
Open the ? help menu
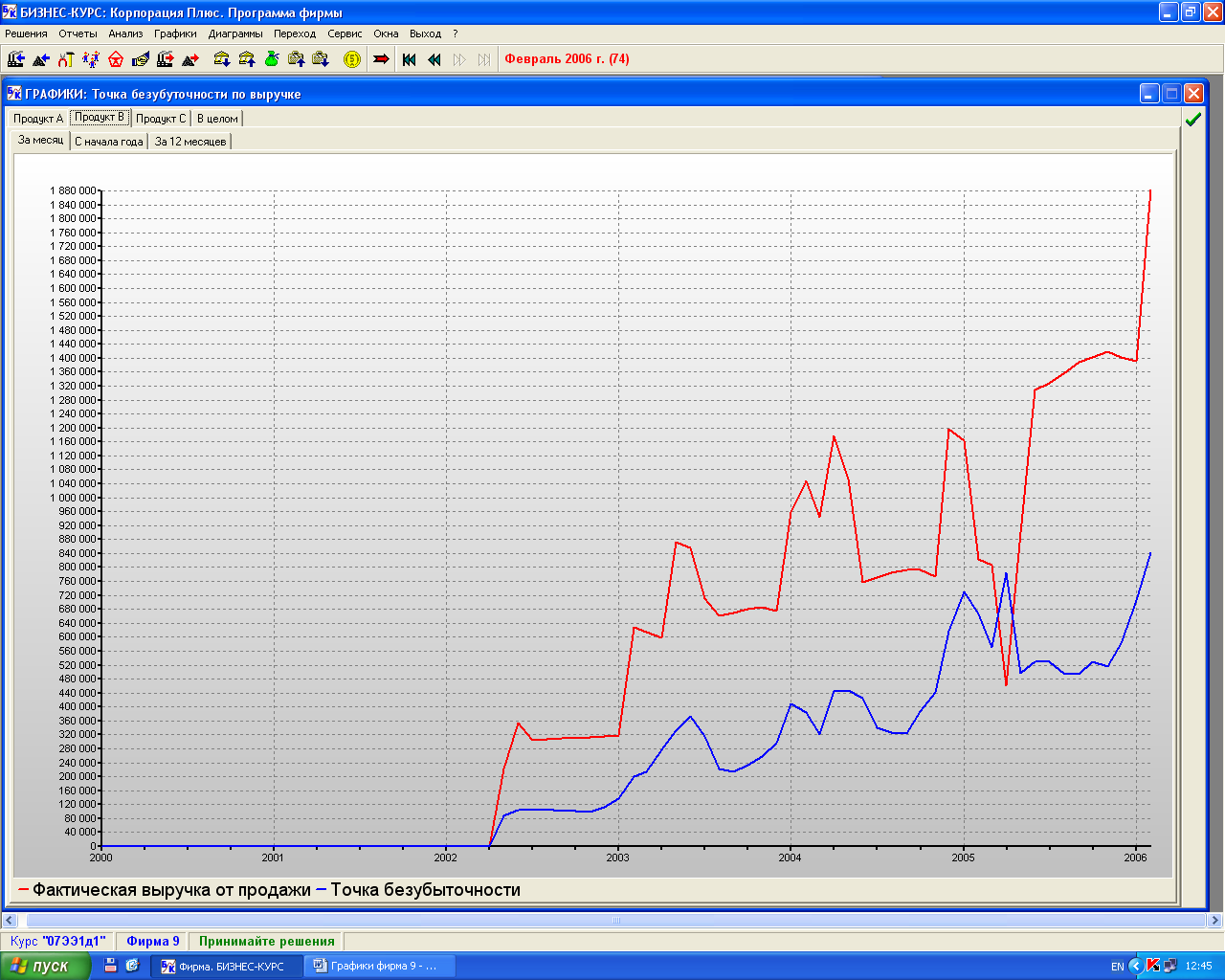tap(456, 33)
